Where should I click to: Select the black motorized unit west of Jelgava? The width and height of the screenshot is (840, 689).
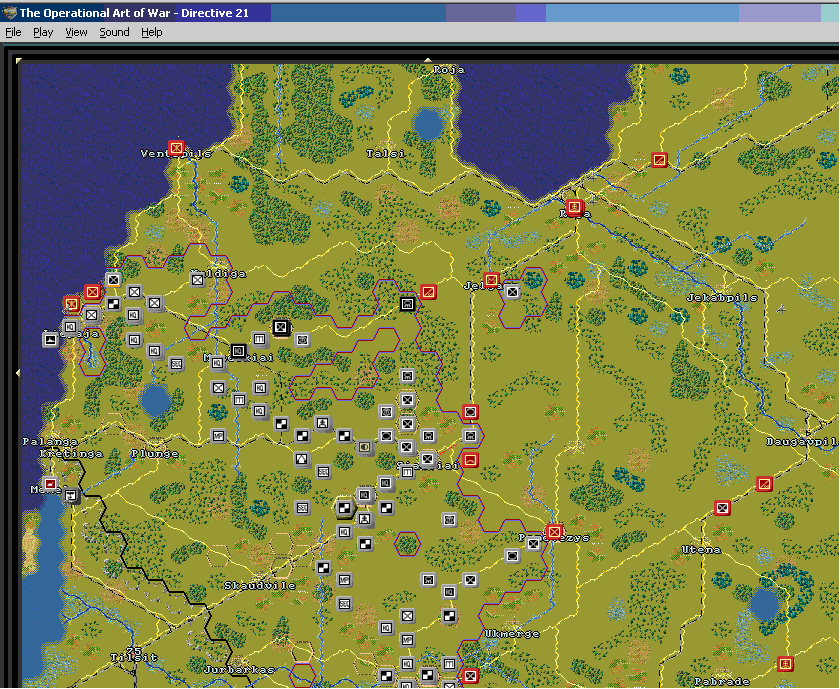click(408, 304)
